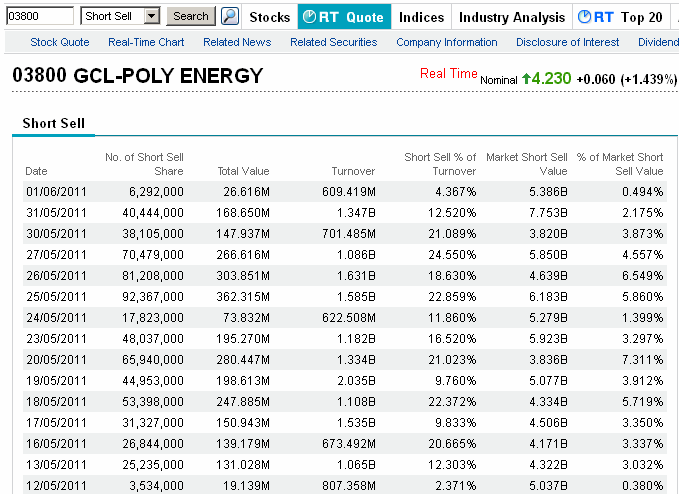
Task: Click the RT Top 20 clock icon
Action: [x=587, y=17]
